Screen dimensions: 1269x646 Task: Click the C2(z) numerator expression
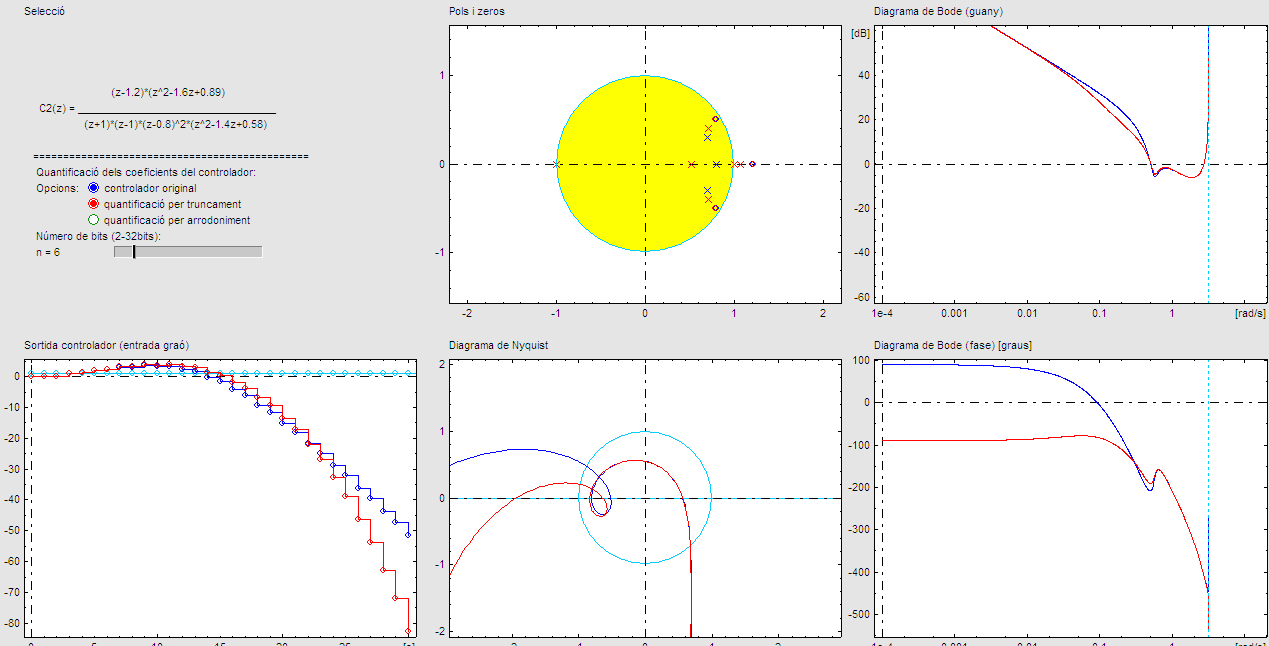pyautogui.click(x=168, y=92)
